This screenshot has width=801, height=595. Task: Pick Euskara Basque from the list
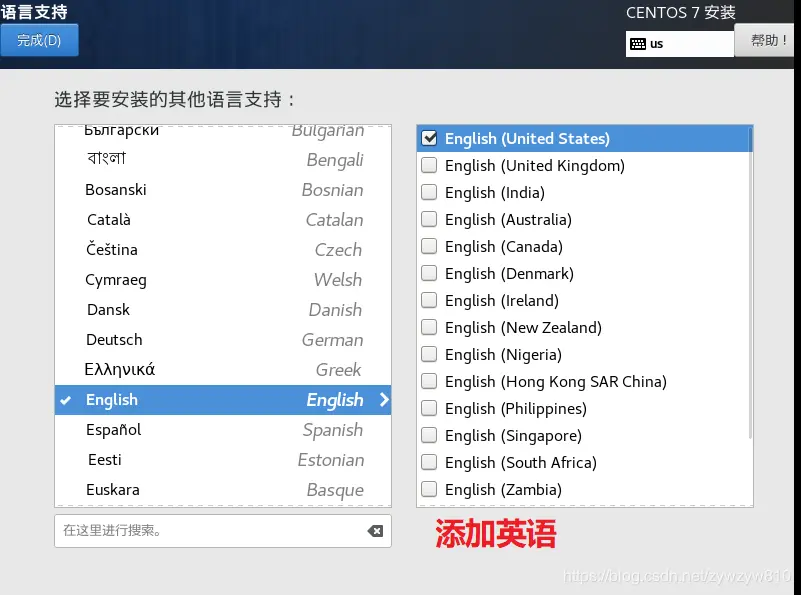[223, 490]
